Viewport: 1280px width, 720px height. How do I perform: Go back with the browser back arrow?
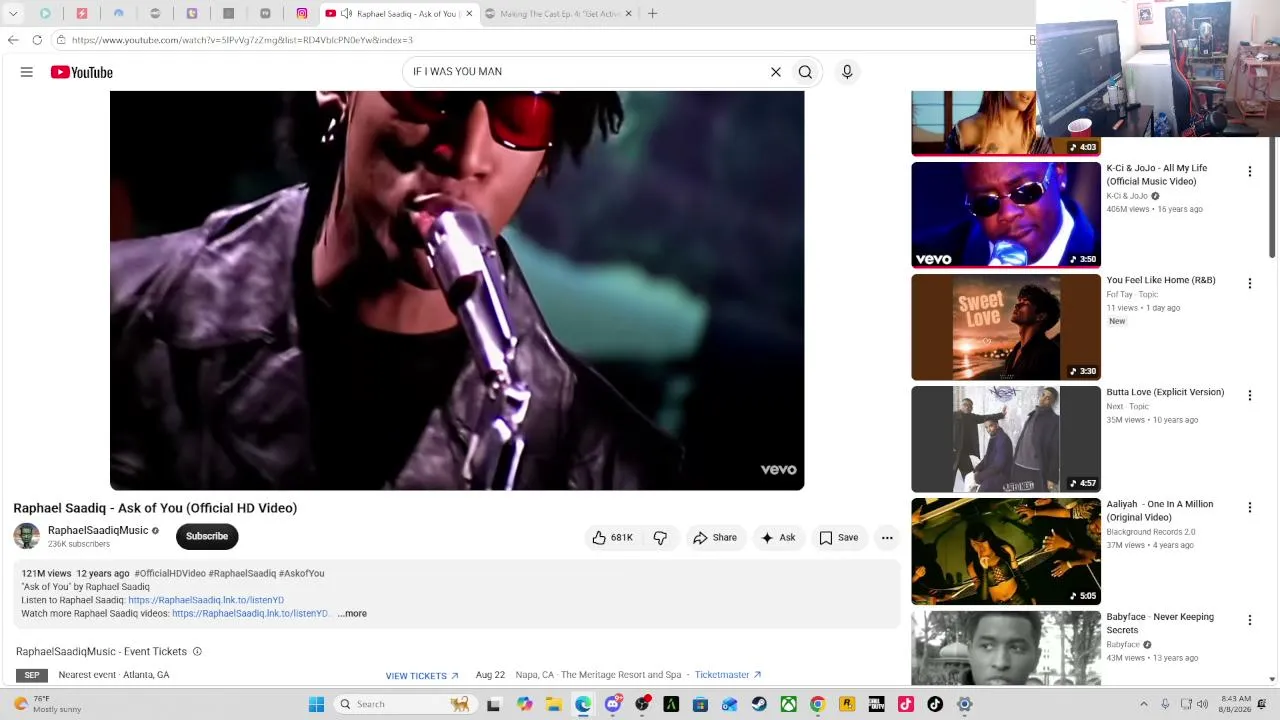[13, 40]
